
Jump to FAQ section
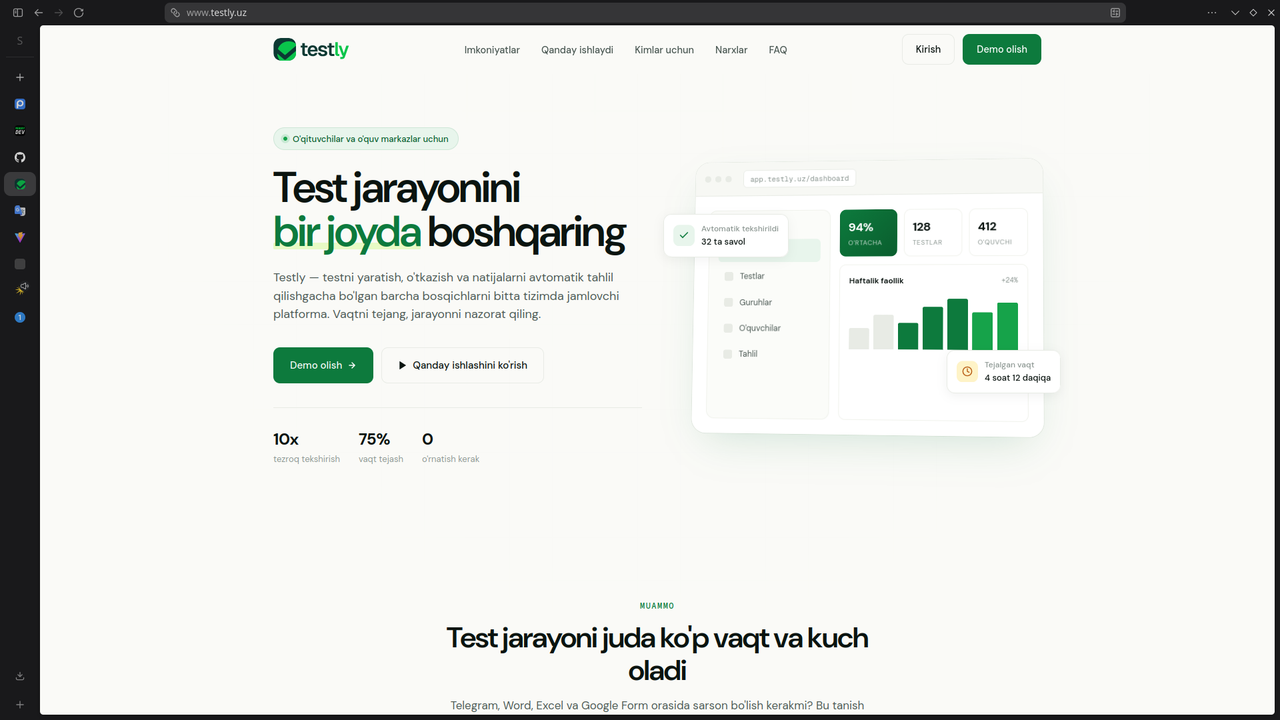coord(778,50)
